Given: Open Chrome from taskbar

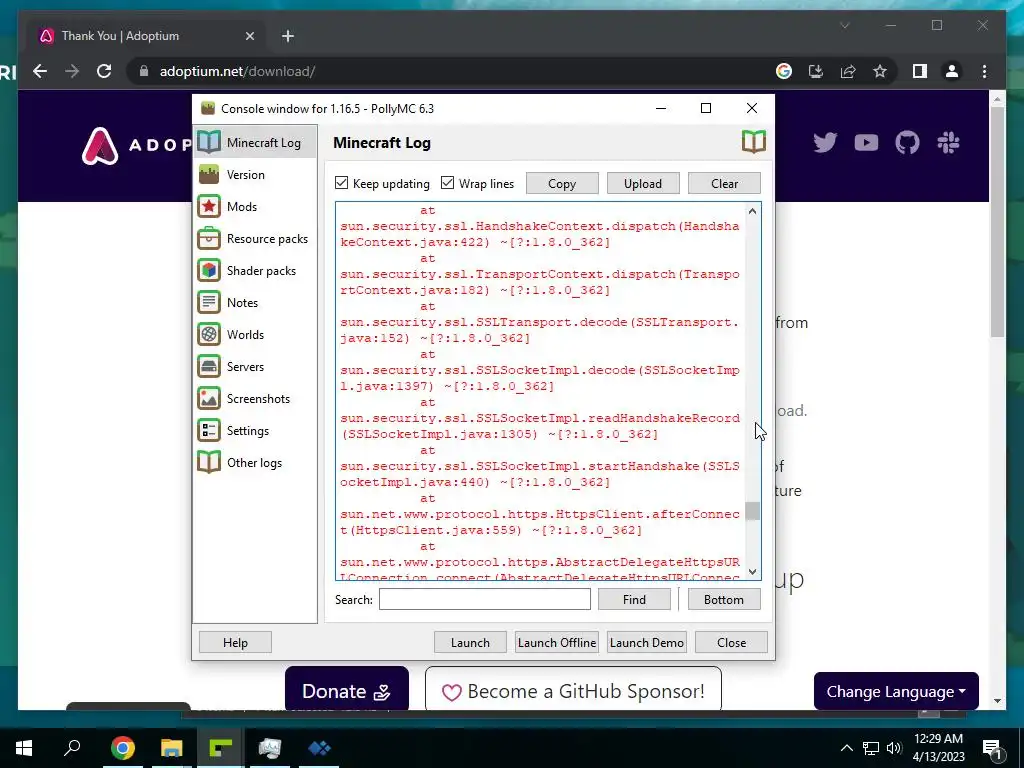Looking at the screenshot, I should 122,748.
